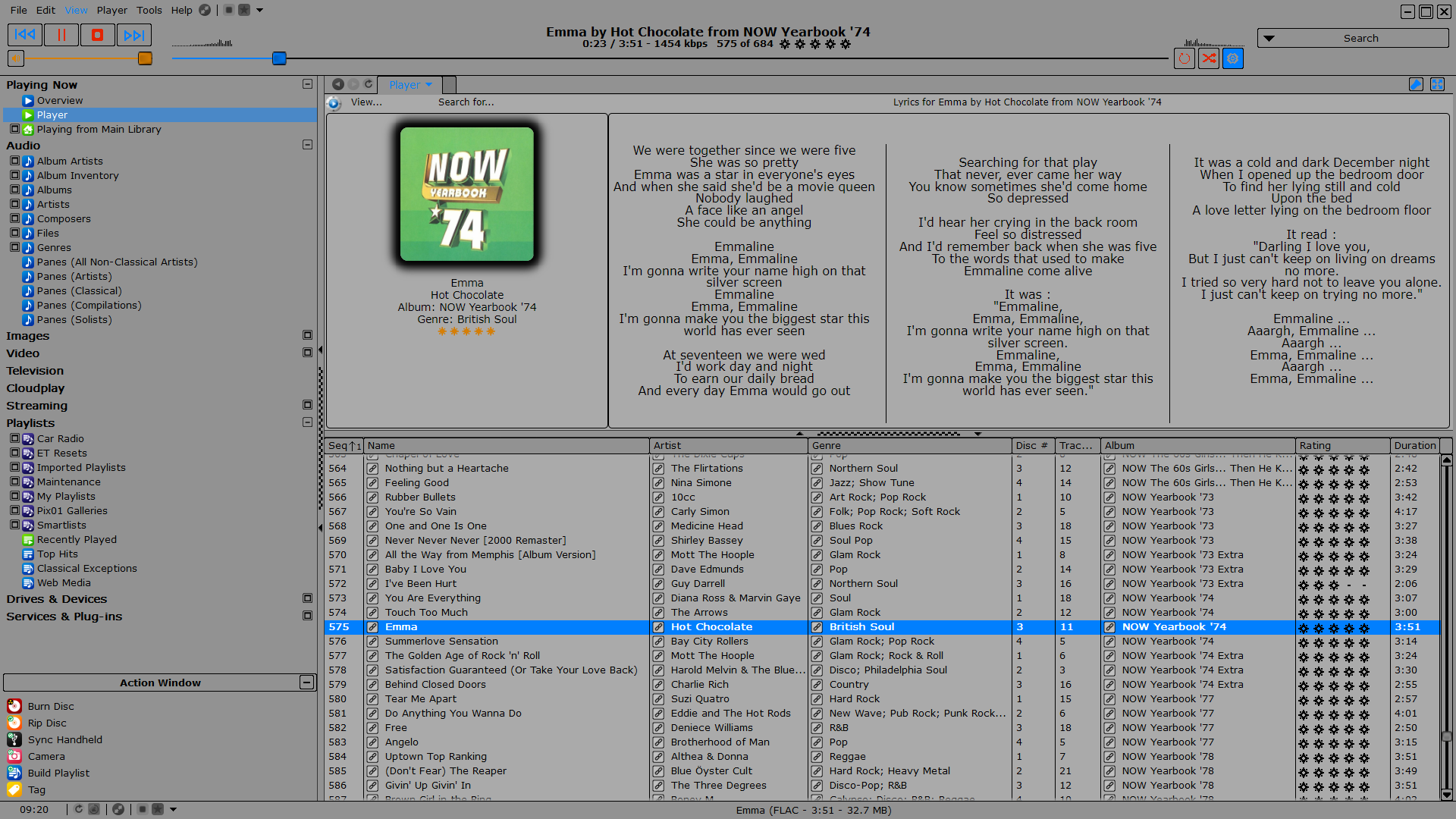This screenshot has width=1456, height=819.
Task: Set rating stars for I've Been Hurt
Action: tap(1334, 584)
